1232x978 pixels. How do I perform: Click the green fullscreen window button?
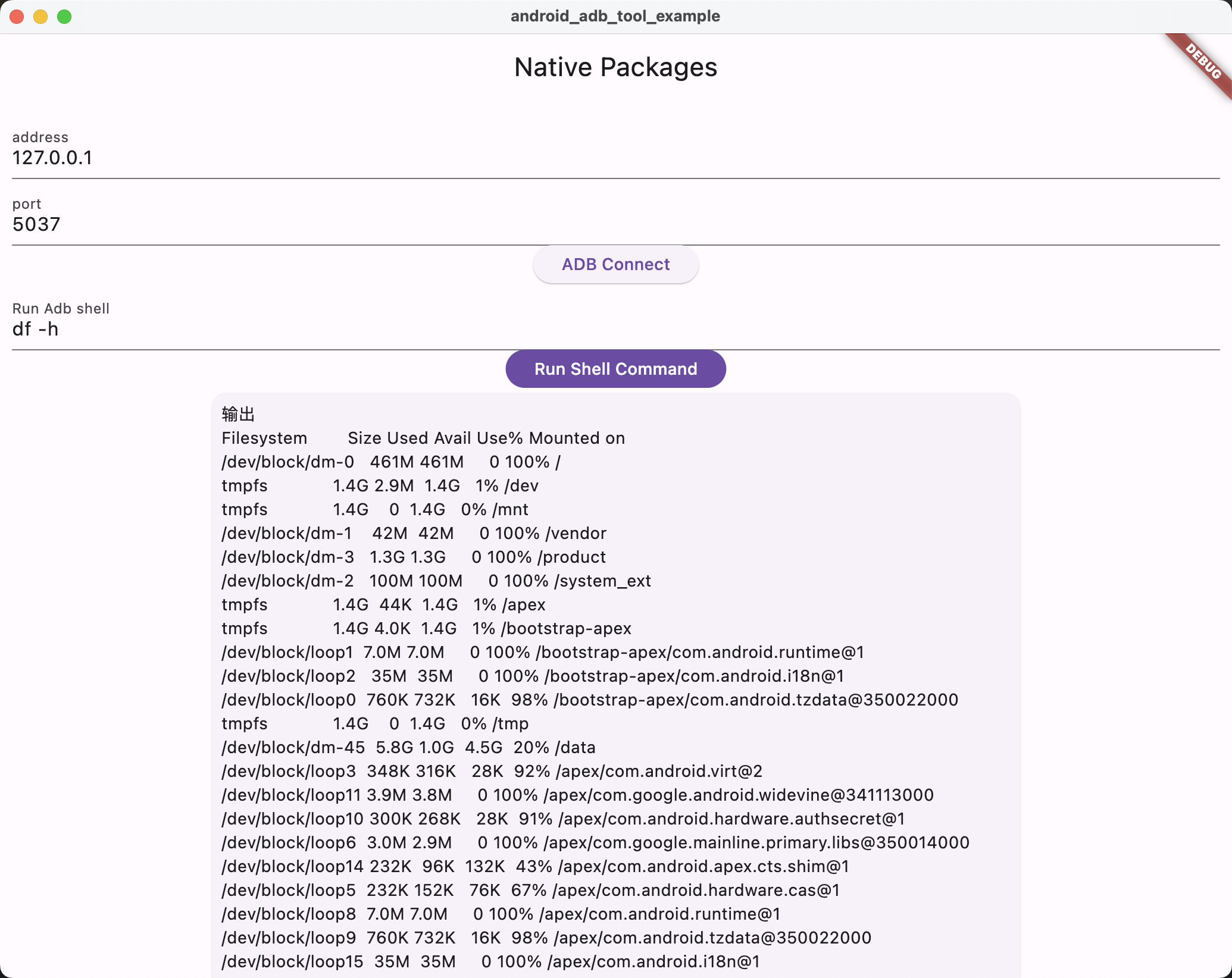[x=64, y=17]
